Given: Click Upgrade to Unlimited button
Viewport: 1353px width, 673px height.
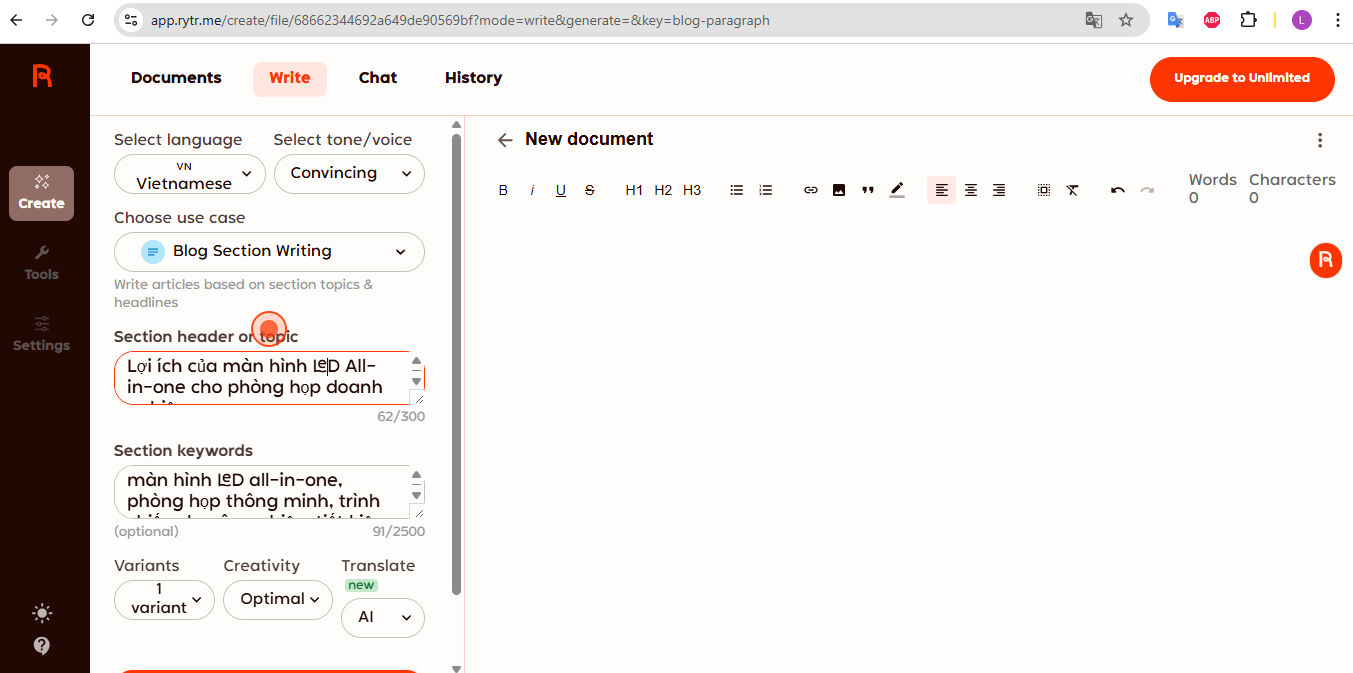Looking at the screenshot, I should 1242,79.
